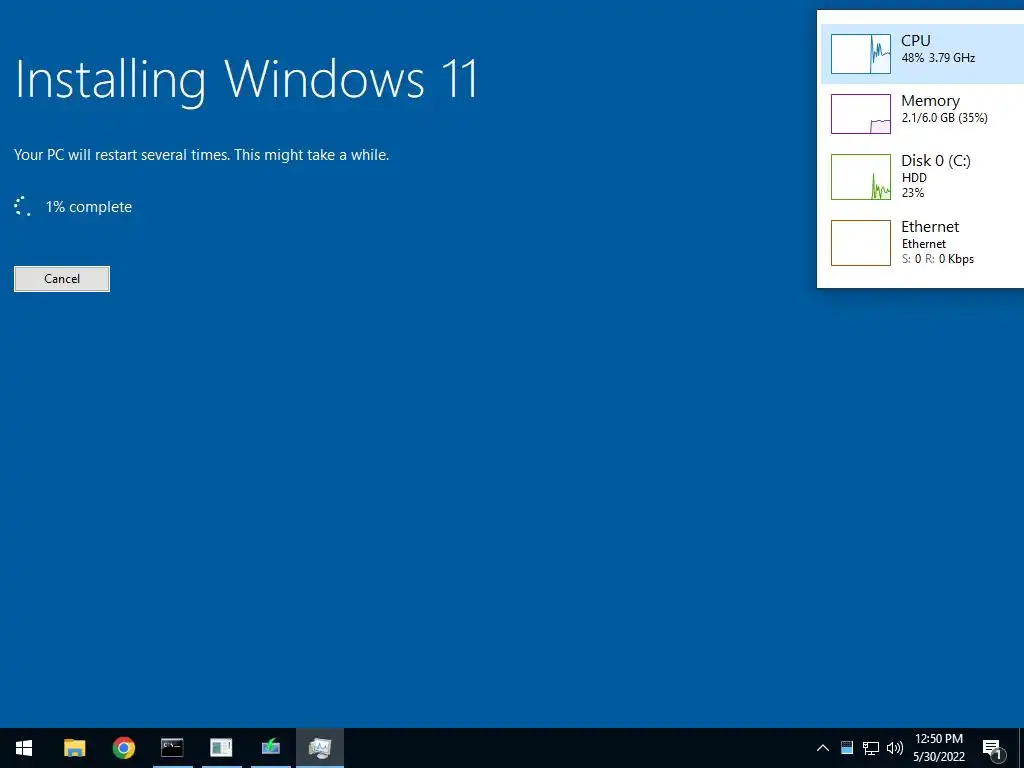
Task: Open the fourth taskbar app with window icon
Action: [221, 748]
